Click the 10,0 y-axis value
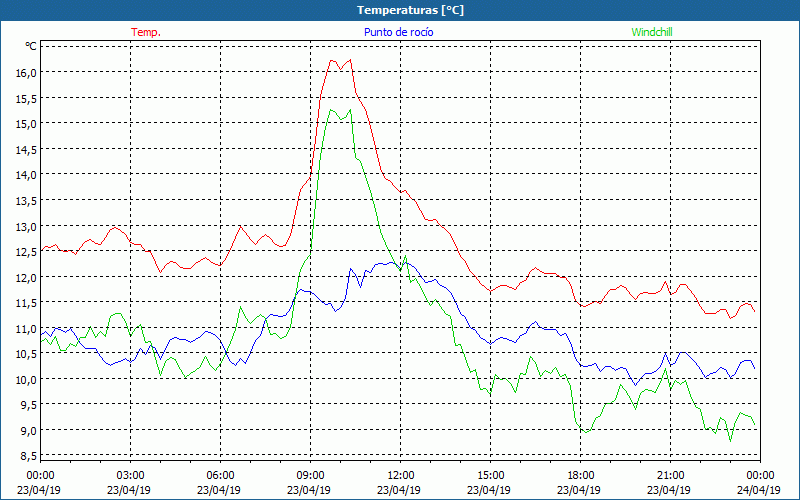800x500 pixels. (27, 379)
